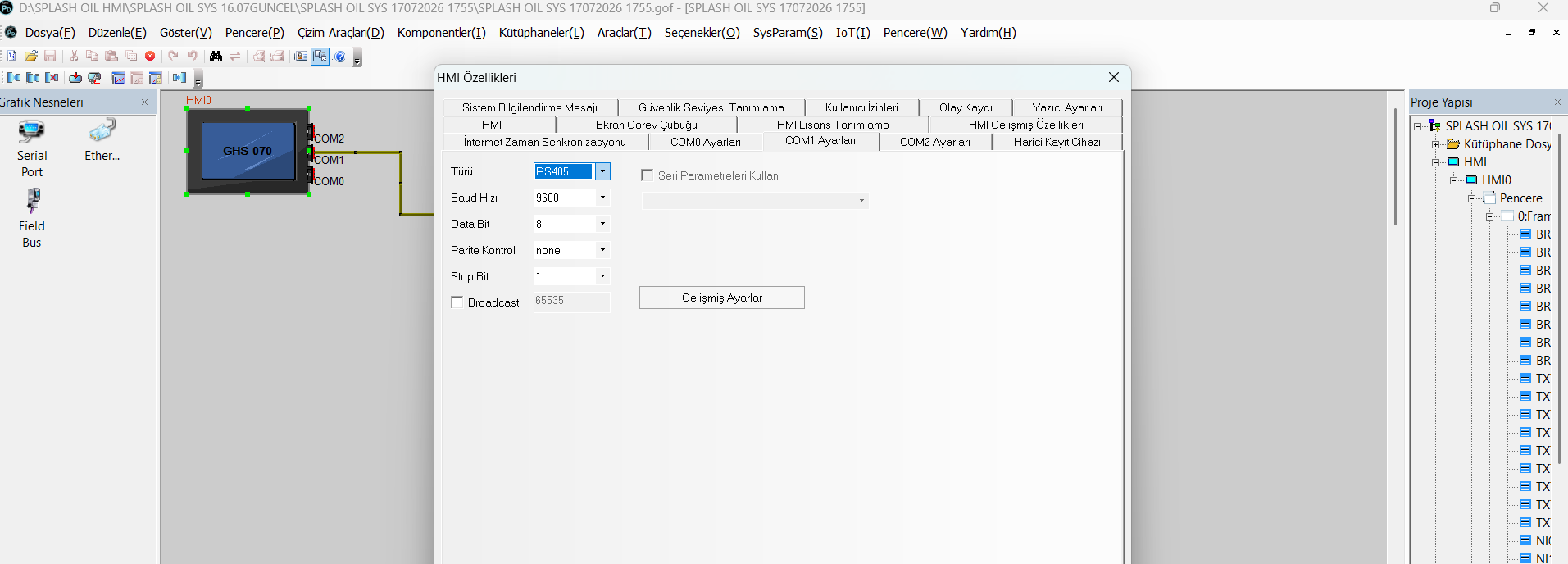Click the Gelişmiş Ayarlar button
The image size is (1568, 564).
[722, 298]
